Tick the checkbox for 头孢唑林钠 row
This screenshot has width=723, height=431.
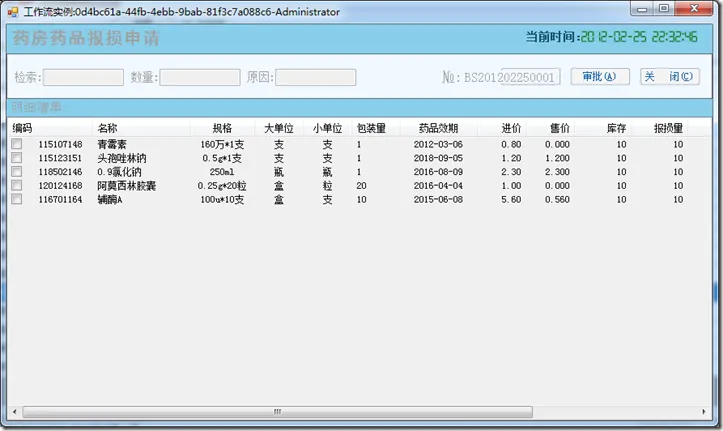click(17, 158)
